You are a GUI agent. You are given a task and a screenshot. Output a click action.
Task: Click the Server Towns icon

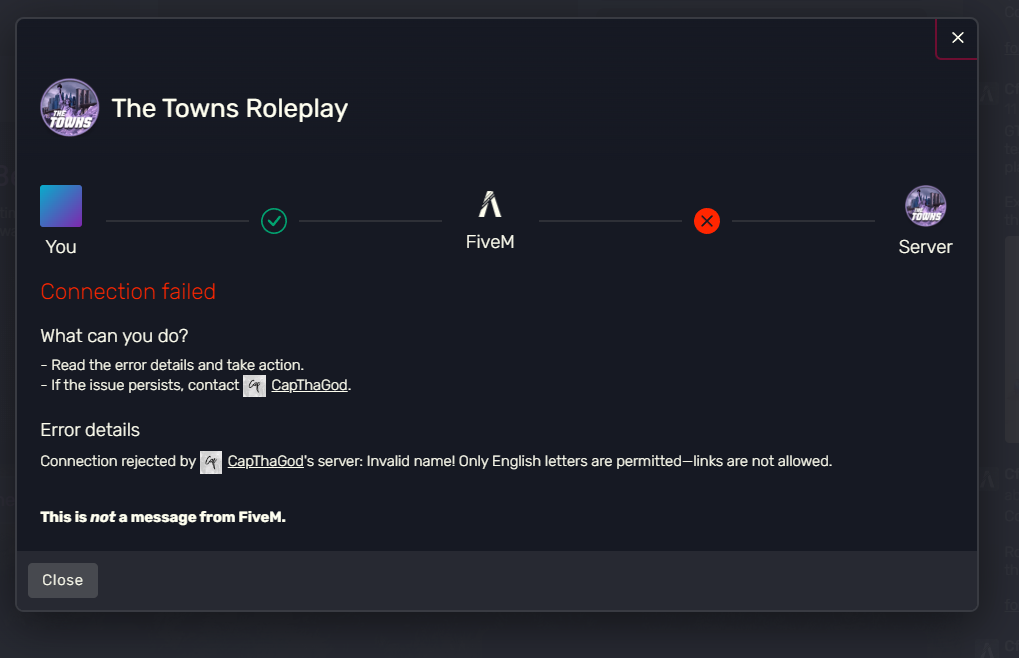click(925, 206)
